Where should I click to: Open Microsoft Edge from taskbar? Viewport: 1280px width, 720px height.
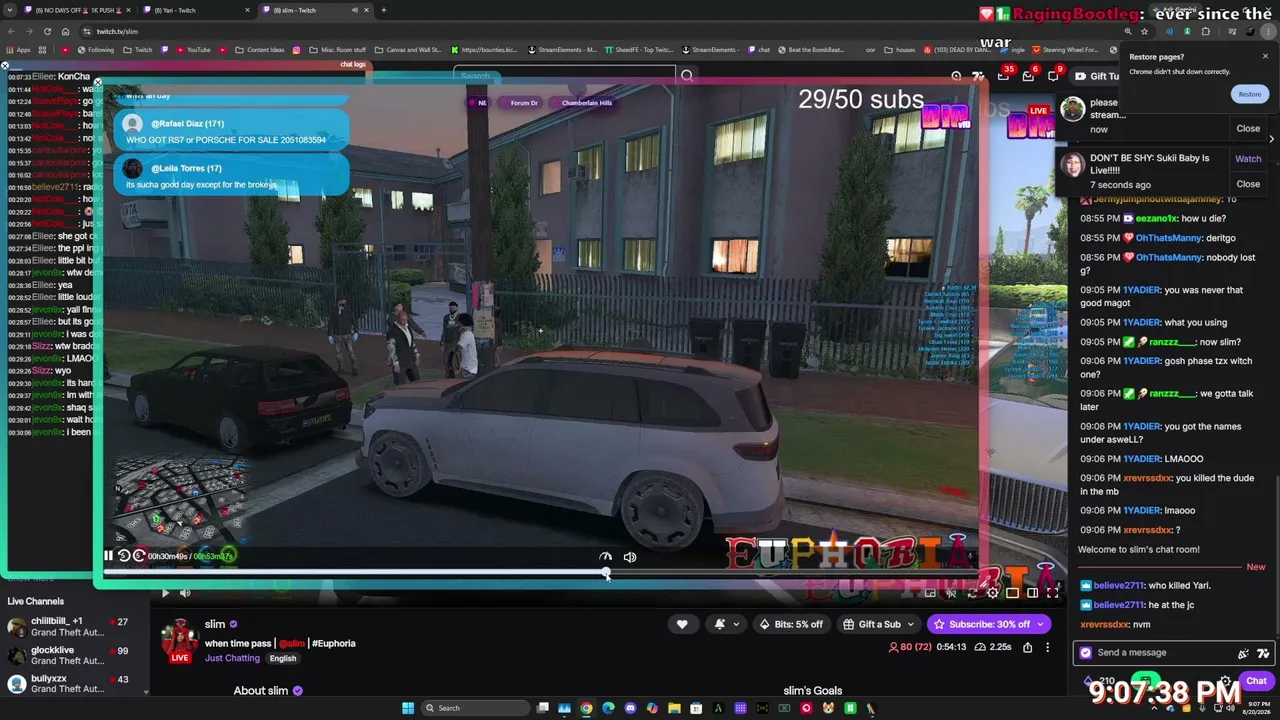608,708
